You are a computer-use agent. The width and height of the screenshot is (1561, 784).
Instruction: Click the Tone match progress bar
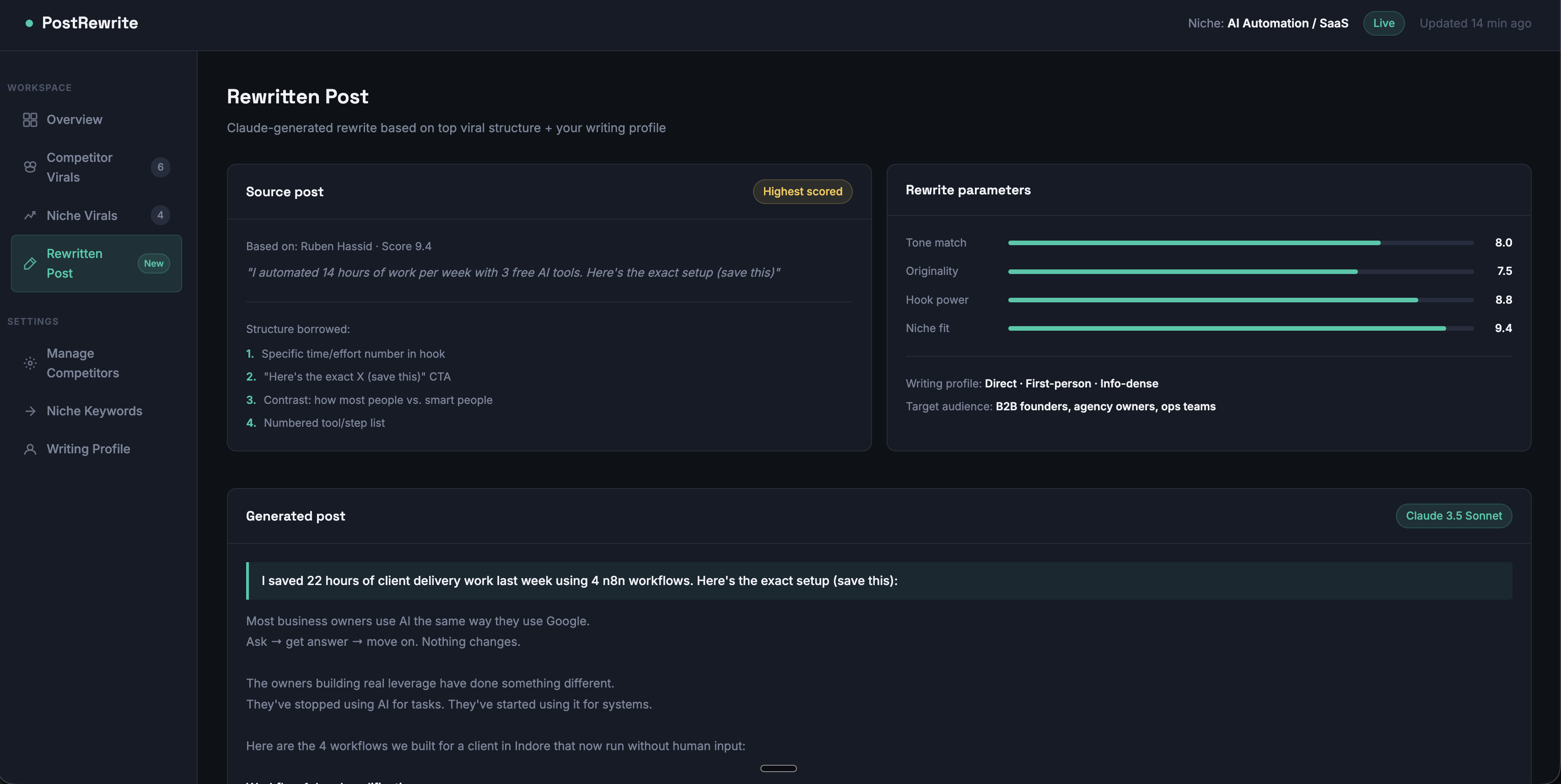(1240, 243)
